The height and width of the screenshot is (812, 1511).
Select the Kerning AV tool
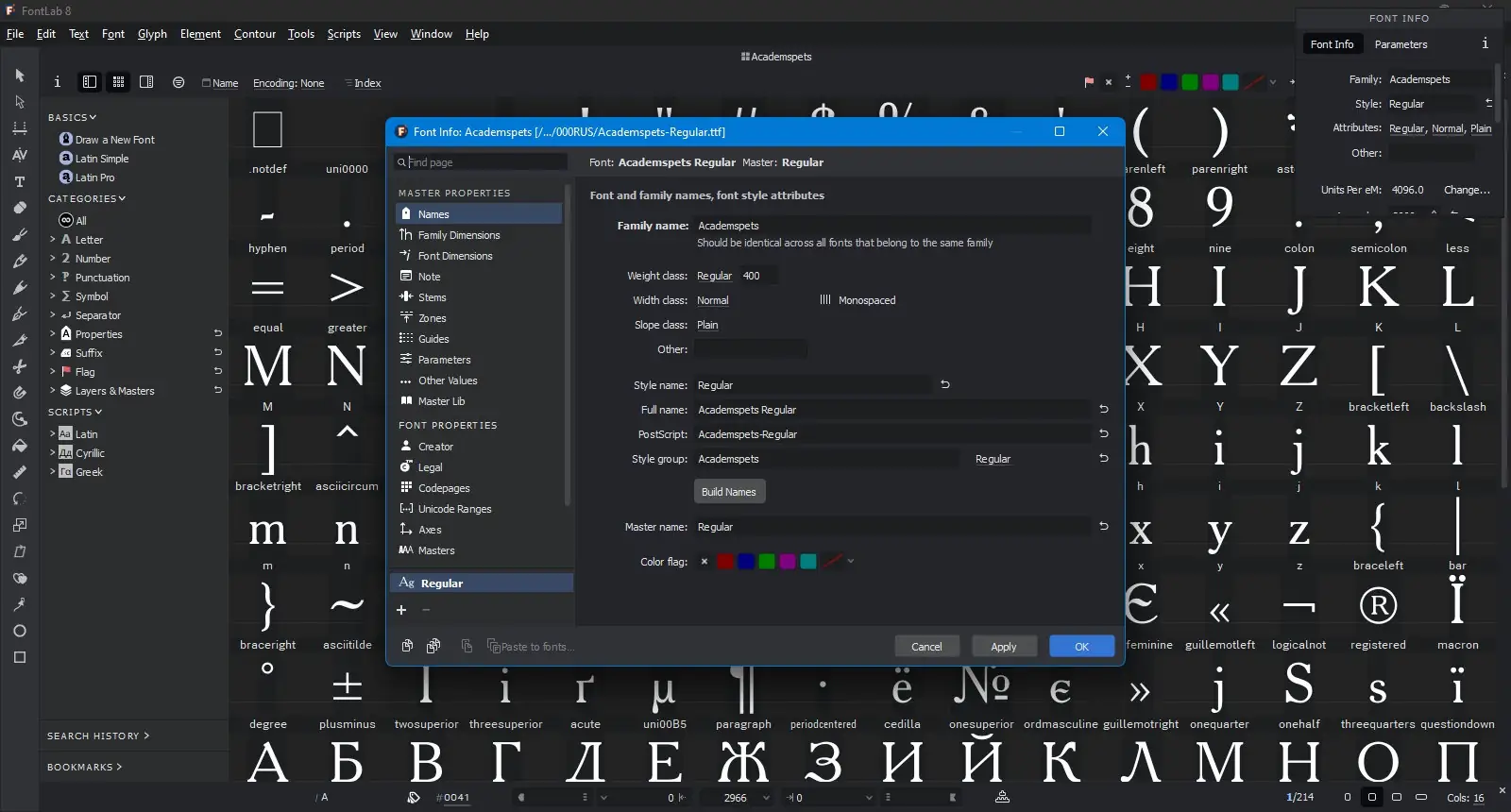click(20, 155)
